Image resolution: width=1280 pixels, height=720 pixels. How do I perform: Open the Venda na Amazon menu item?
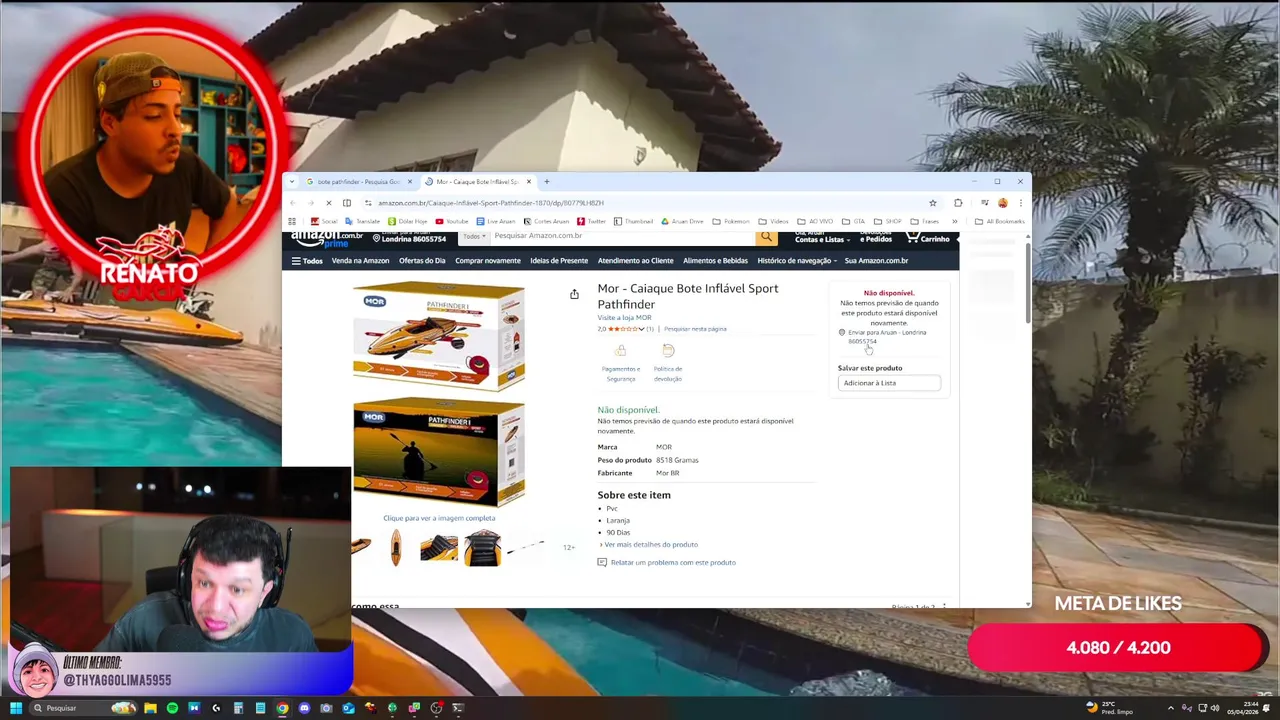(360, 261)
